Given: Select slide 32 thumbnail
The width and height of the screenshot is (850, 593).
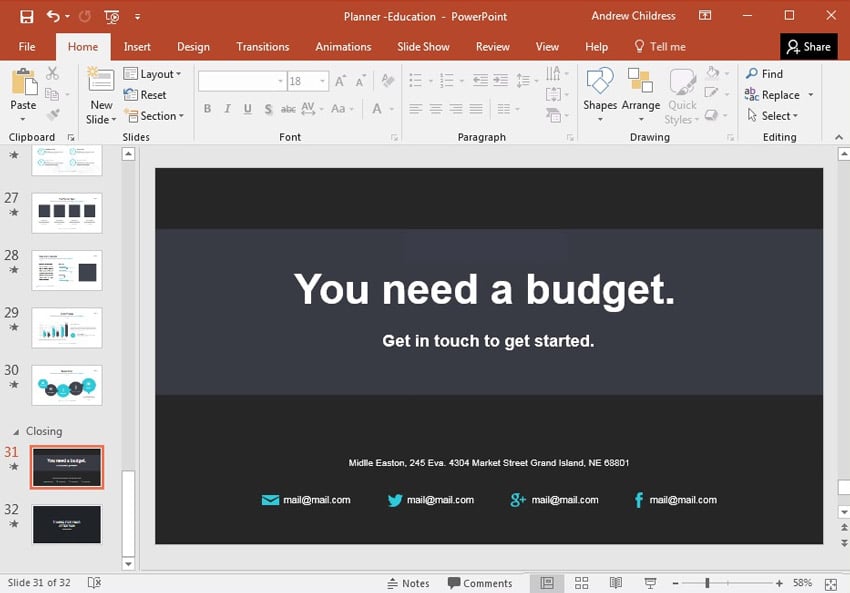Looking at the screenshot, I should 66,524.
